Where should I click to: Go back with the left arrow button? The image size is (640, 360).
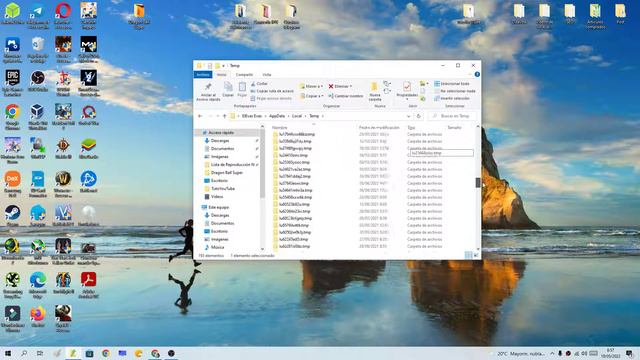(200, 116)
